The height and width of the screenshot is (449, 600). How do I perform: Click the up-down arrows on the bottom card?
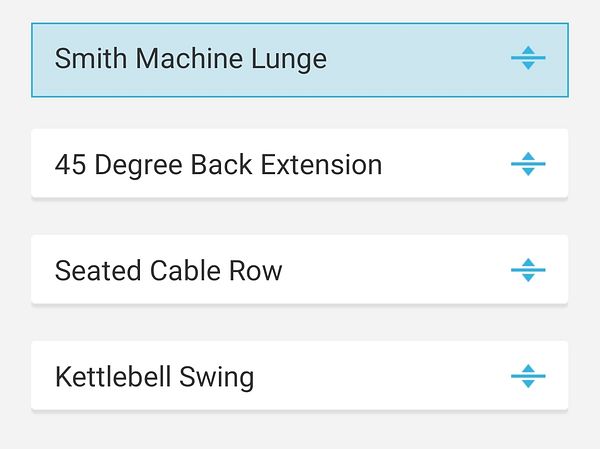tap(528, 377)
